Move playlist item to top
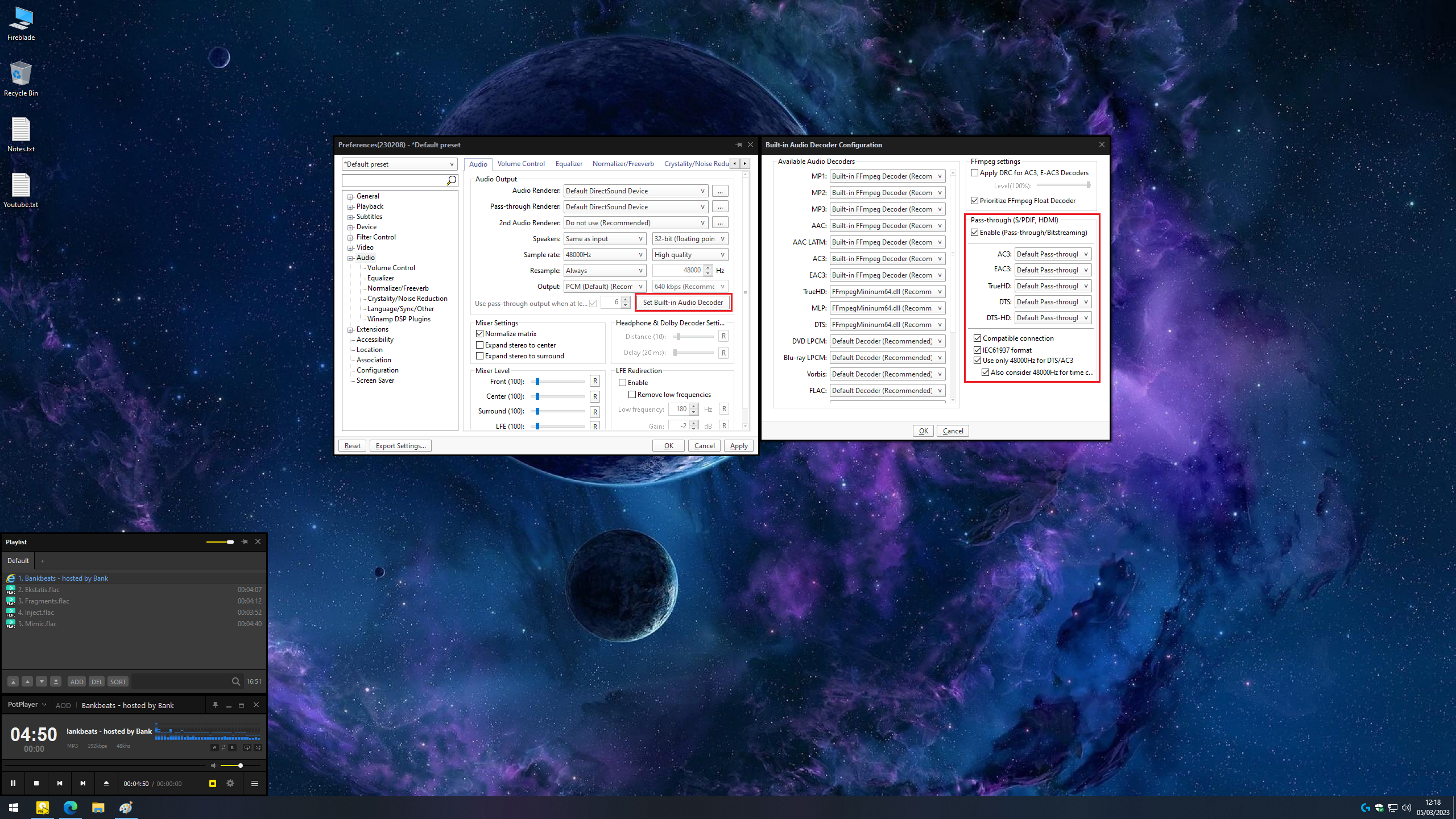Image resolution: width=1456 pixels, height=819 pixels. coord(13,681)
